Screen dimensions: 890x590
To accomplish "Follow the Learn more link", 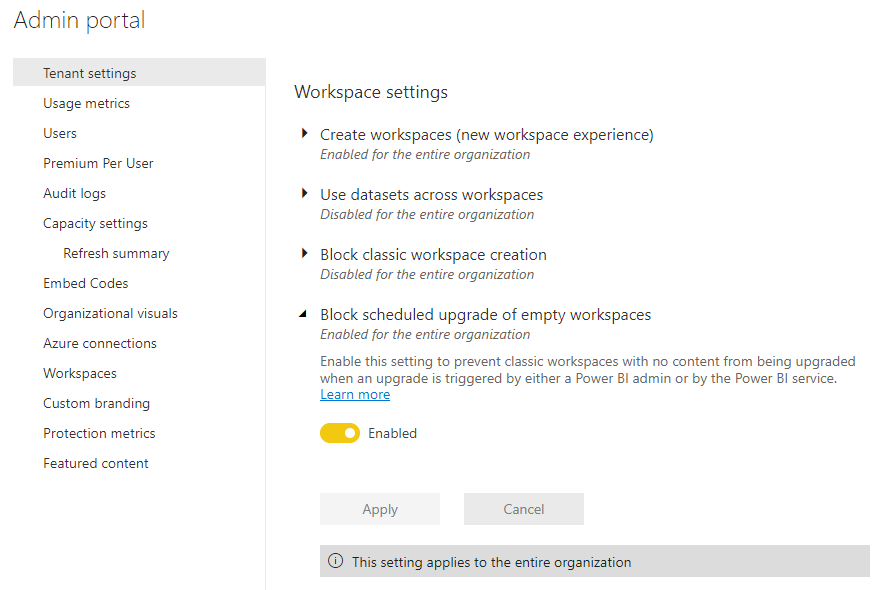I will coord(355,395).
